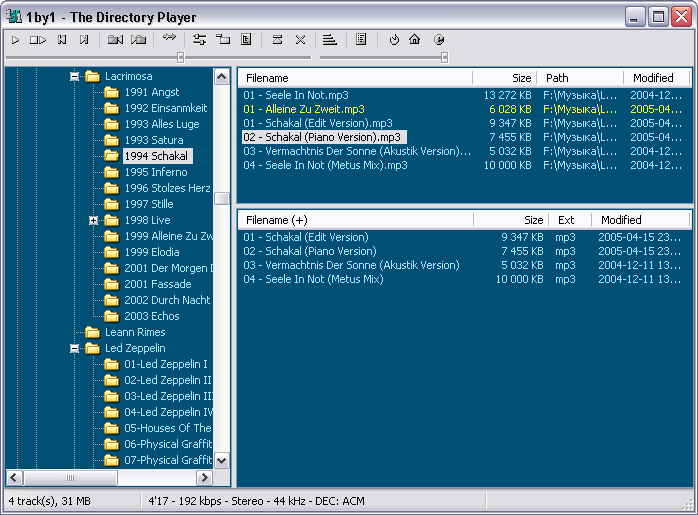Click the folder tree's scroll up arrow
Screen dimensions: 698x515
pos(222,77)
